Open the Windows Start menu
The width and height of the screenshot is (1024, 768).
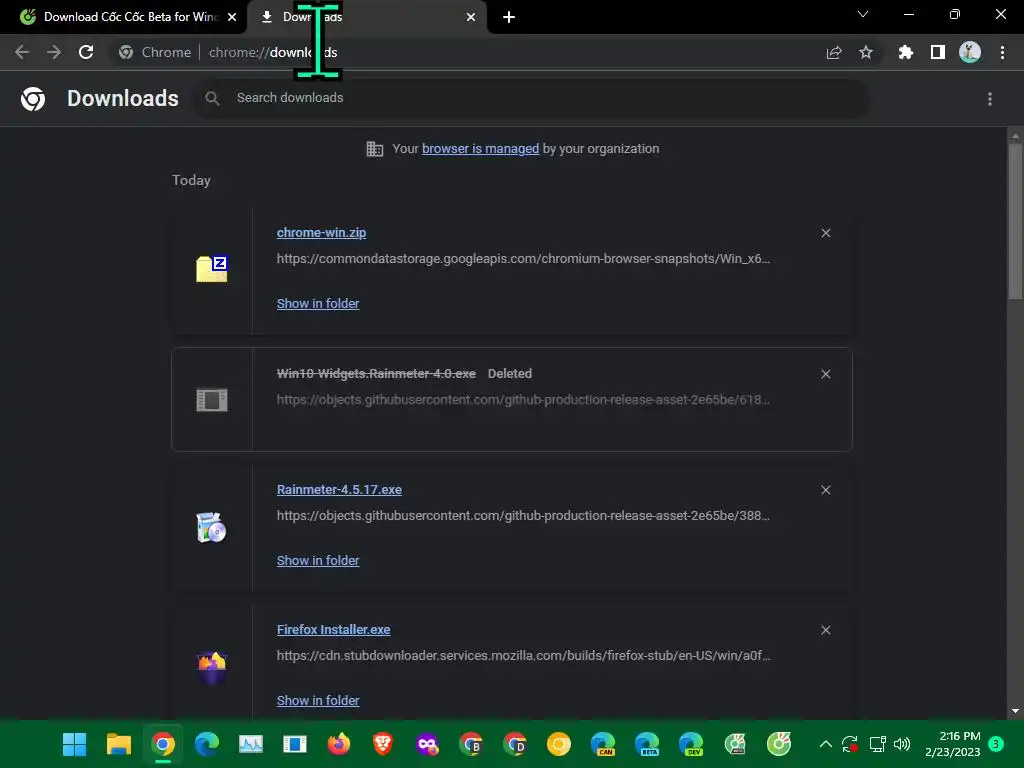point(74,744)
